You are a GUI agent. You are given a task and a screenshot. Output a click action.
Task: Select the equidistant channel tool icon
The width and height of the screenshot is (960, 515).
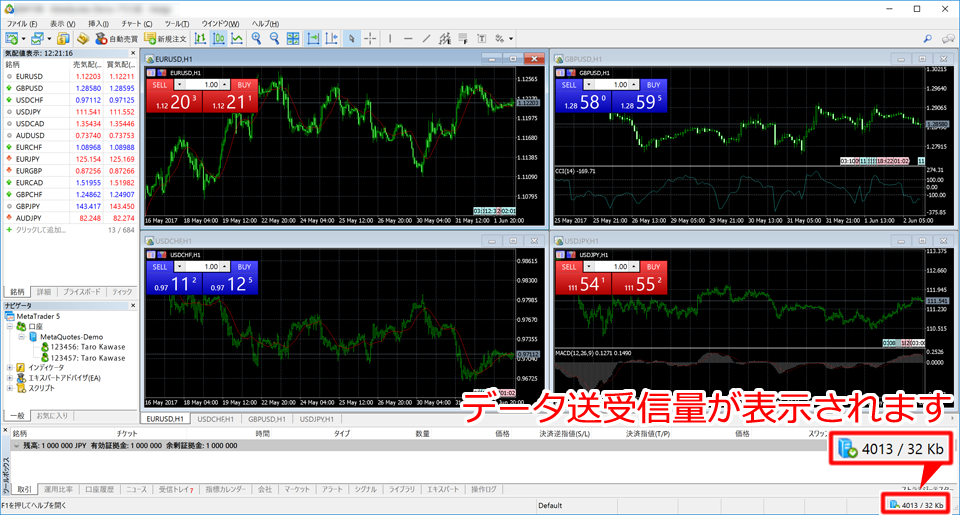coord(444,39)
